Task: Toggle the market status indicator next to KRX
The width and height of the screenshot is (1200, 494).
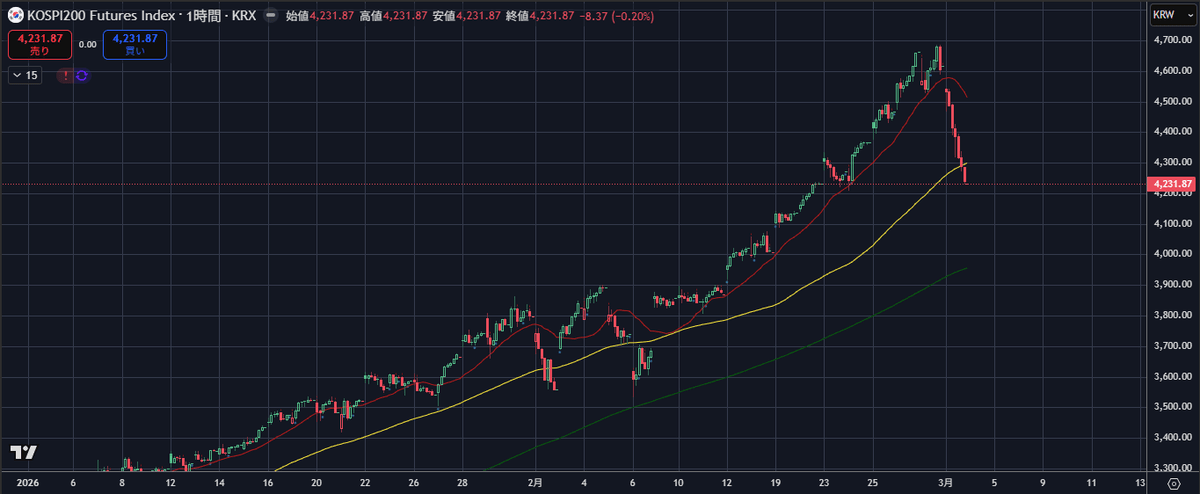Action: [270, 16]
